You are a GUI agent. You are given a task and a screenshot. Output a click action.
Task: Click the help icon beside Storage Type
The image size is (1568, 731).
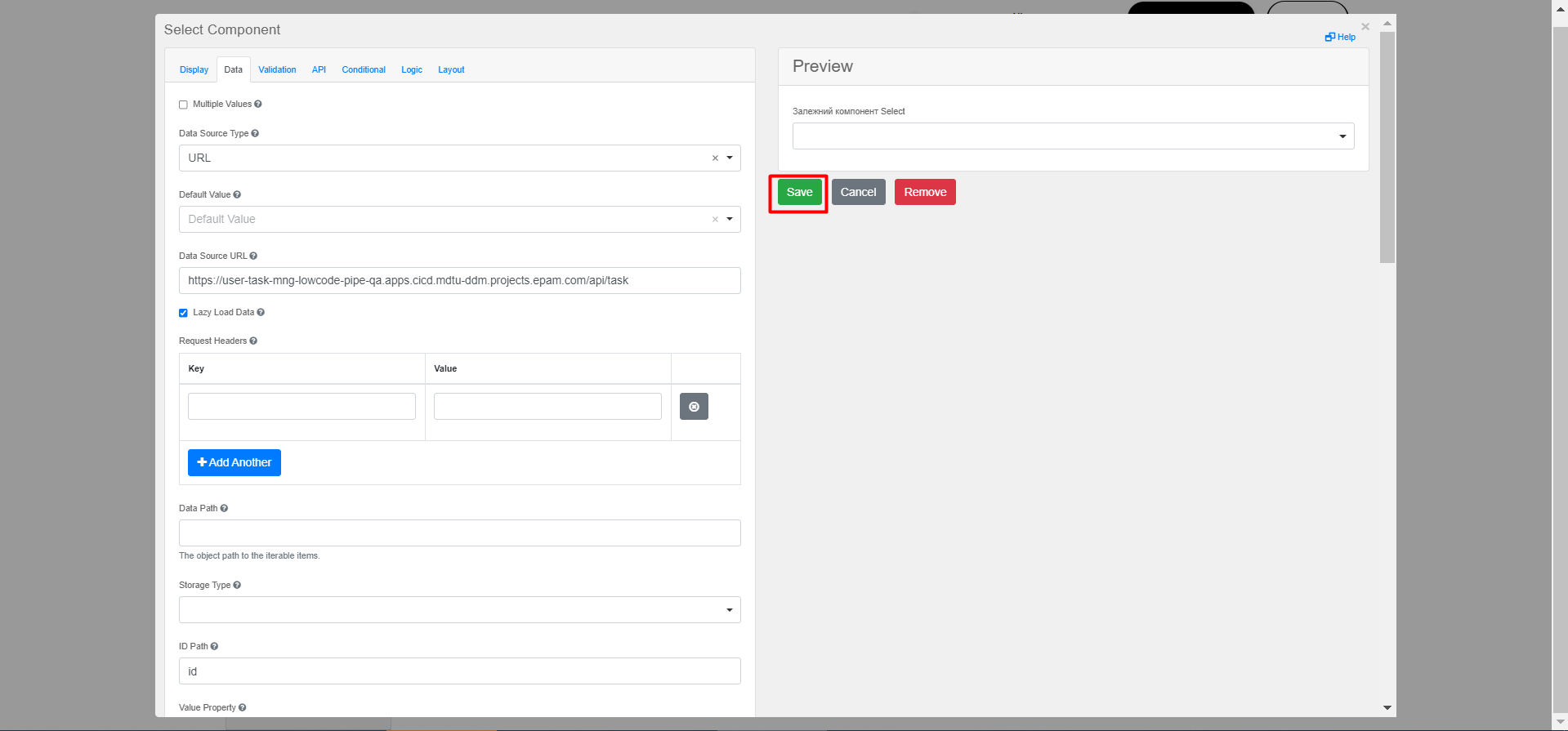[237, 585]
